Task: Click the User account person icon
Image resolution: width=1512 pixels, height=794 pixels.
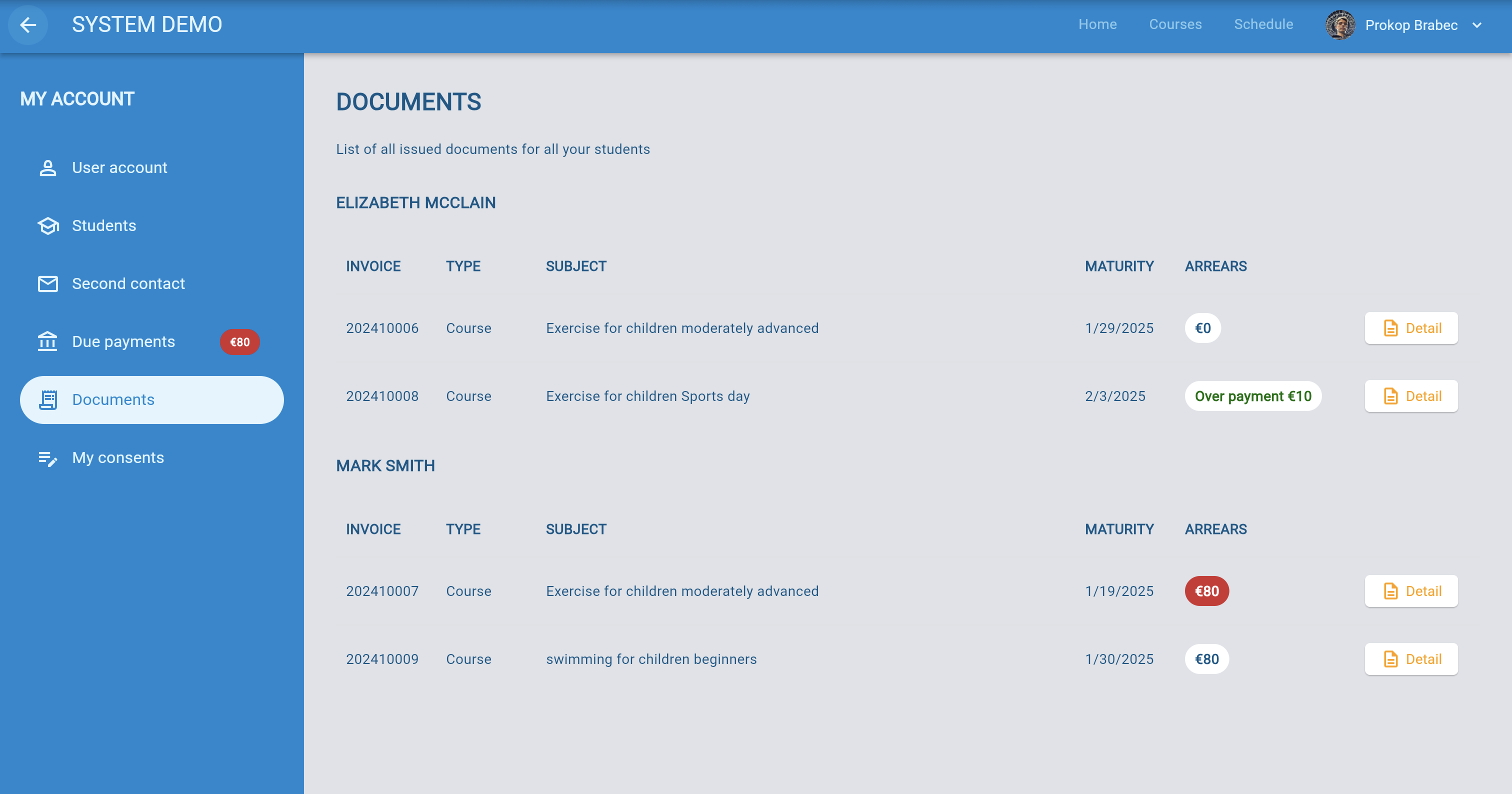Action: (x=47, y=168)
